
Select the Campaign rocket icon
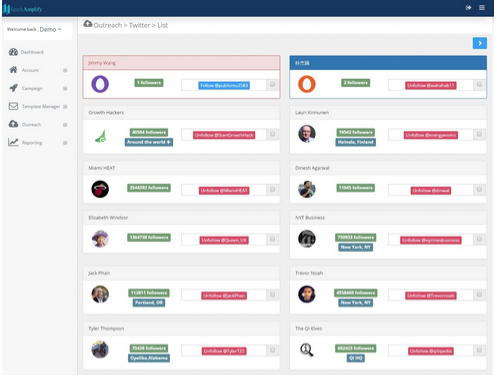13,88
